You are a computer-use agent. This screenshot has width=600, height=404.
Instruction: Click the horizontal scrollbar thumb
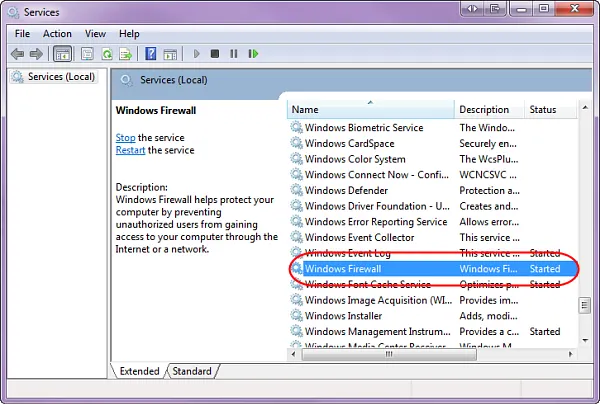point(389,354)
